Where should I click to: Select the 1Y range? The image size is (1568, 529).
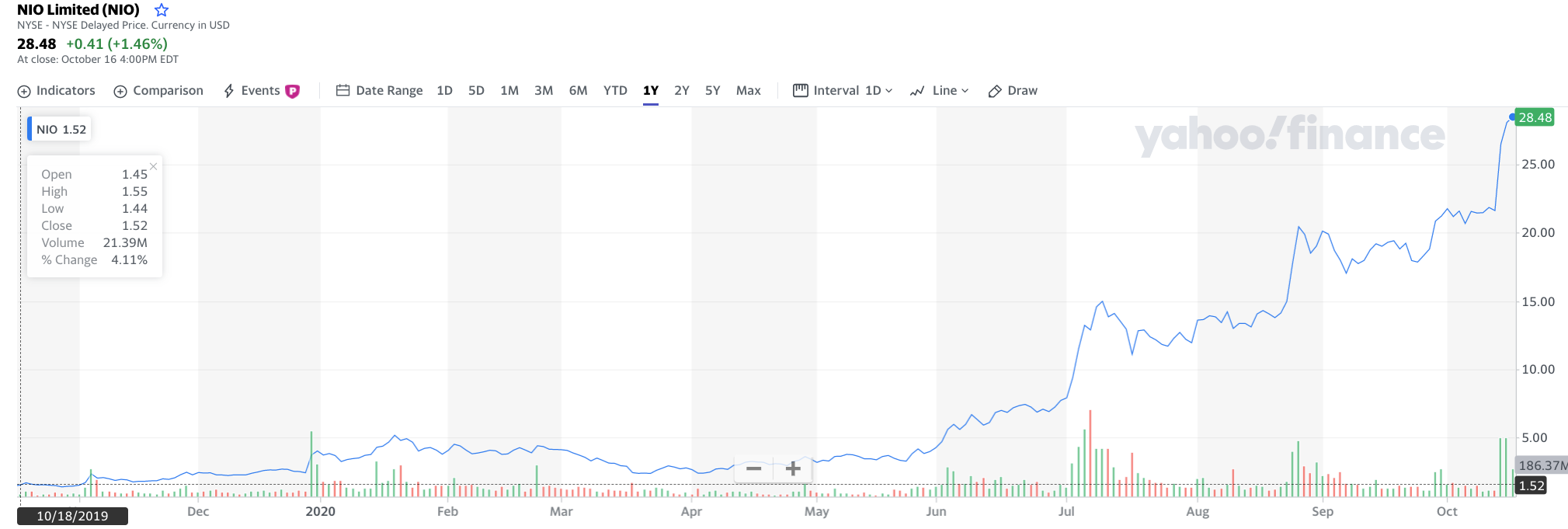651,91
